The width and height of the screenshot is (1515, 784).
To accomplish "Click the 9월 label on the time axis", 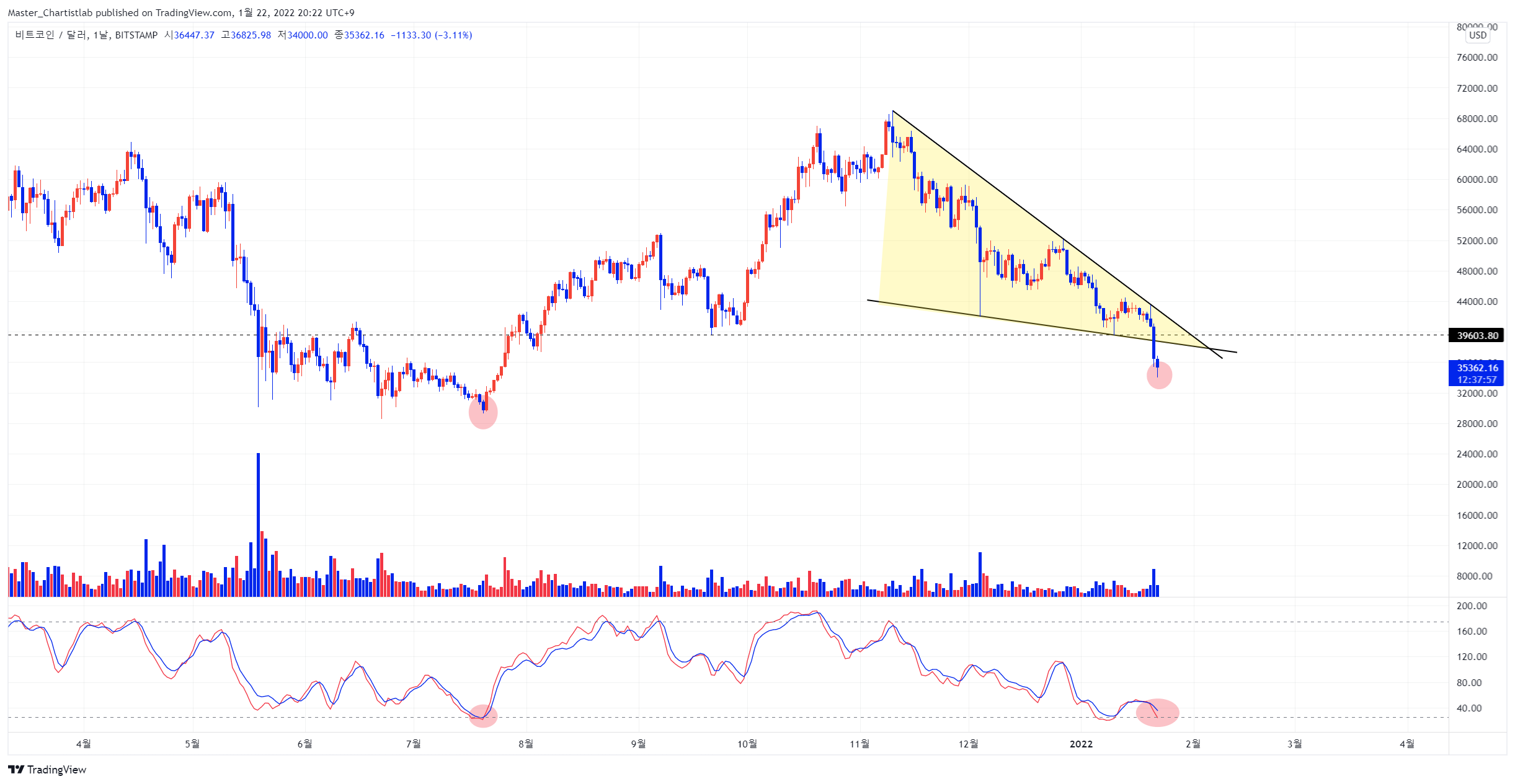I will 639,744.
